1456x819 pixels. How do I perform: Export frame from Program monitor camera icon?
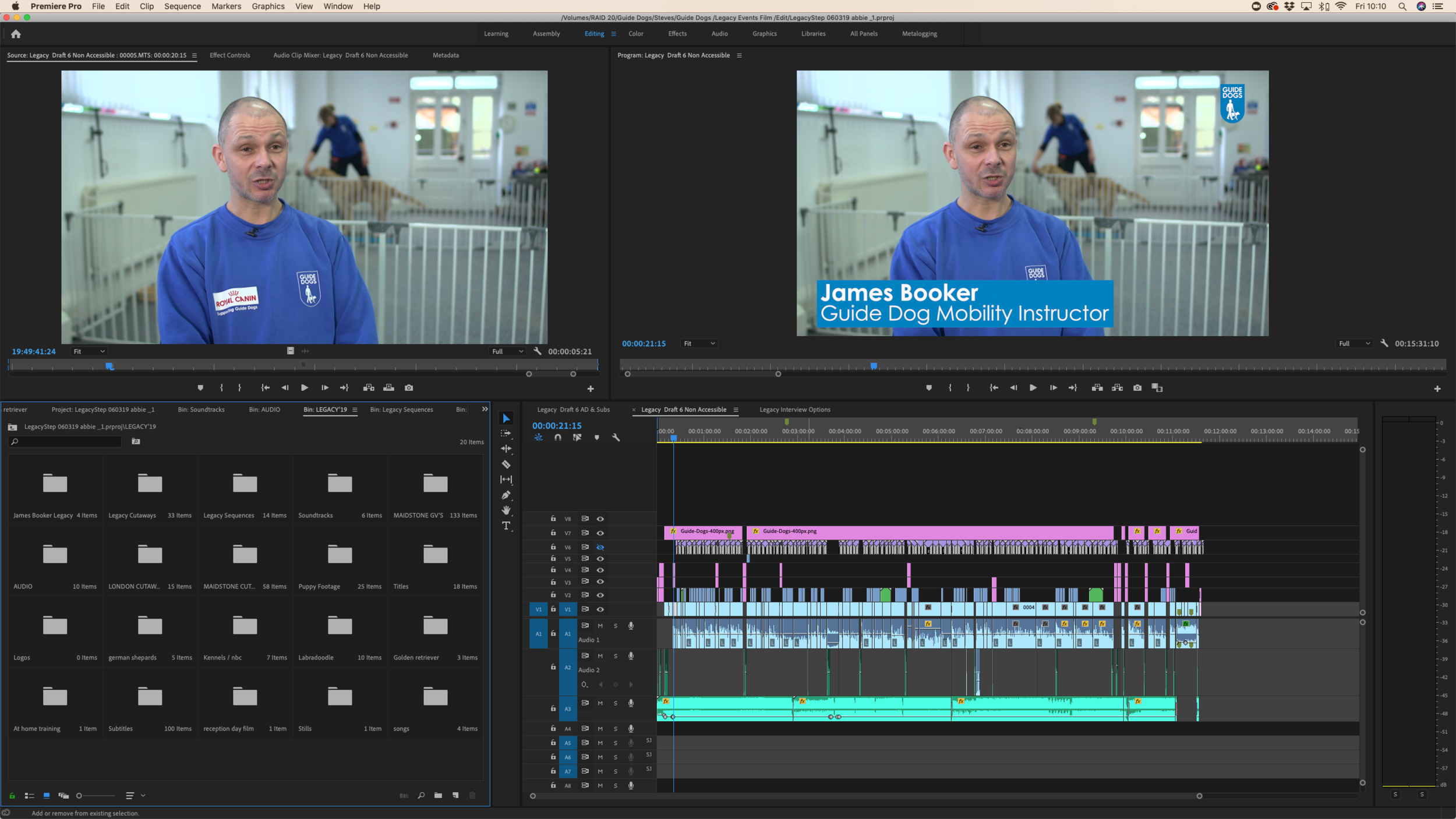1137,387
